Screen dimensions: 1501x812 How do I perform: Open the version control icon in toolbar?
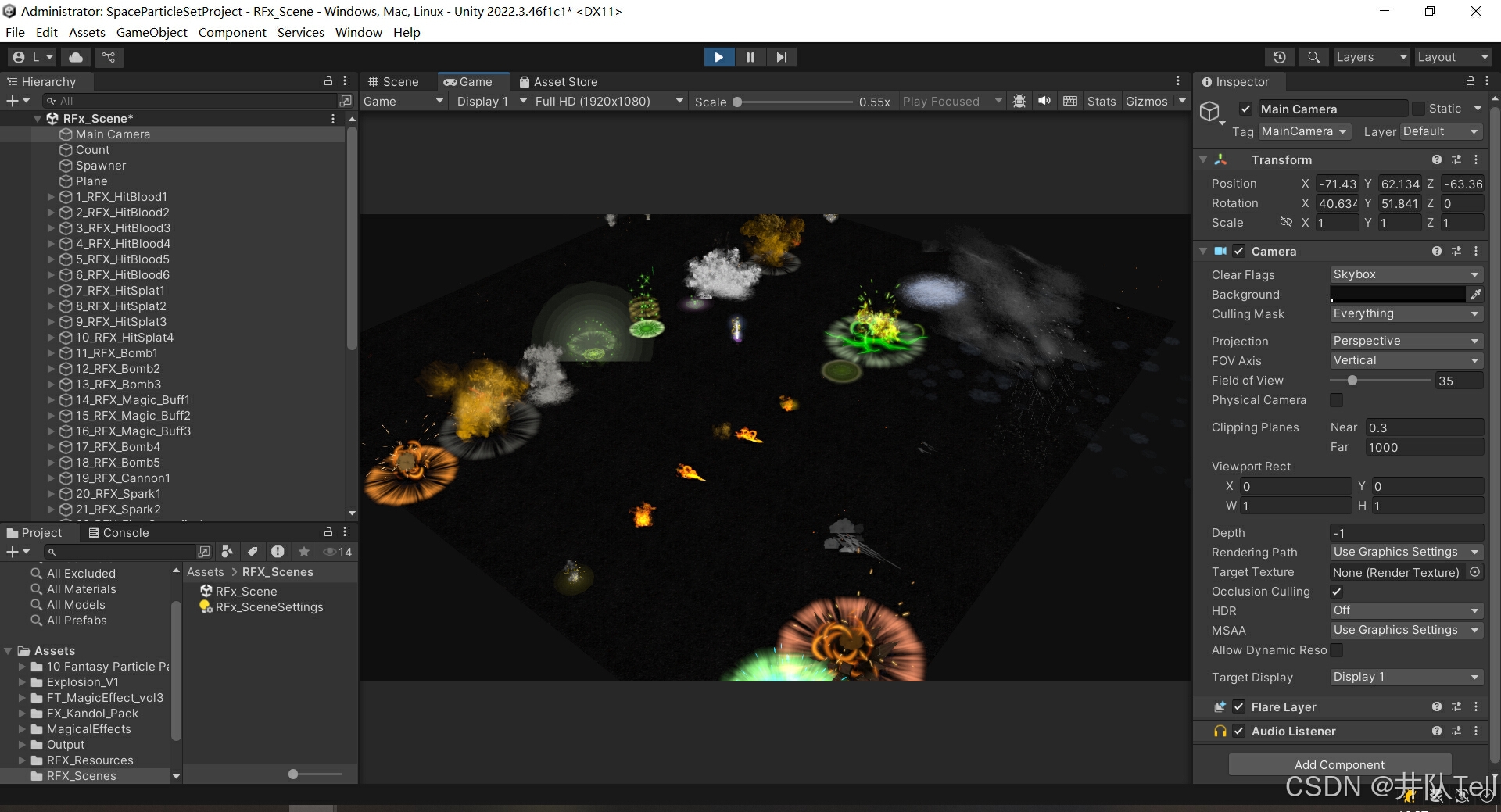[109, 57]
